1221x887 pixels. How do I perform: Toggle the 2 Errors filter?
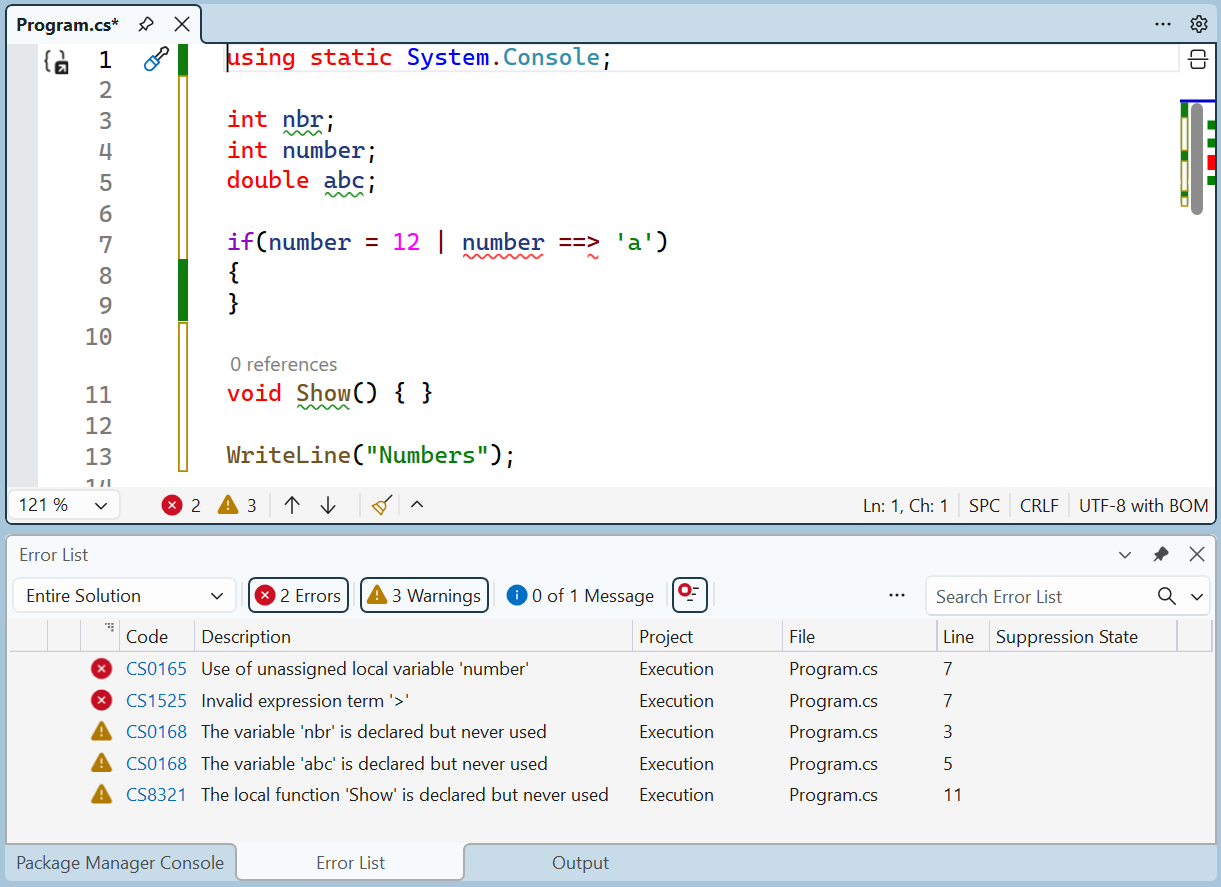point(298,596)
